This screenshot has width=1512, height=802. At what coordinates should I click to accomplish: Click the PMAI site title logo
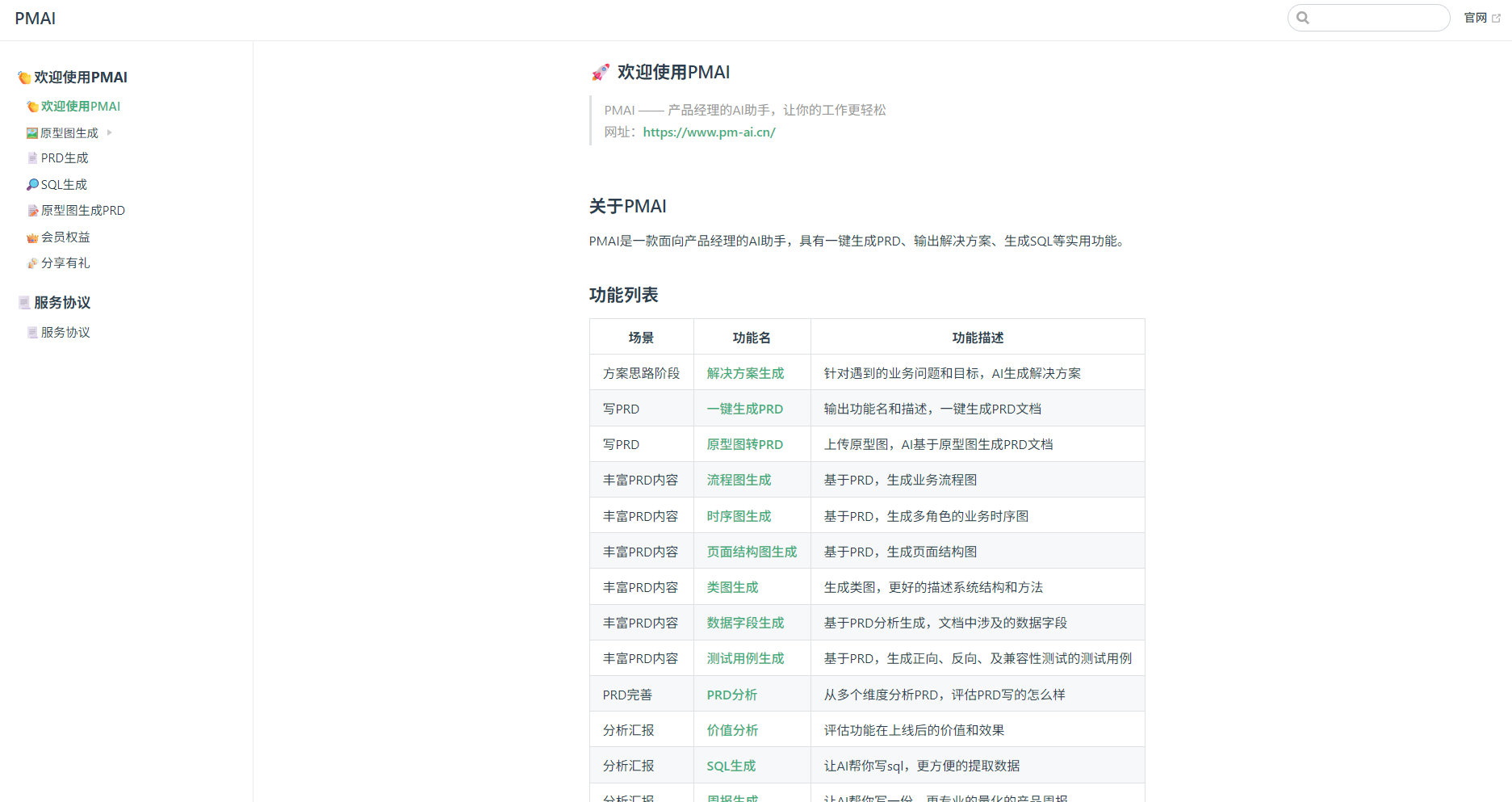36,19
